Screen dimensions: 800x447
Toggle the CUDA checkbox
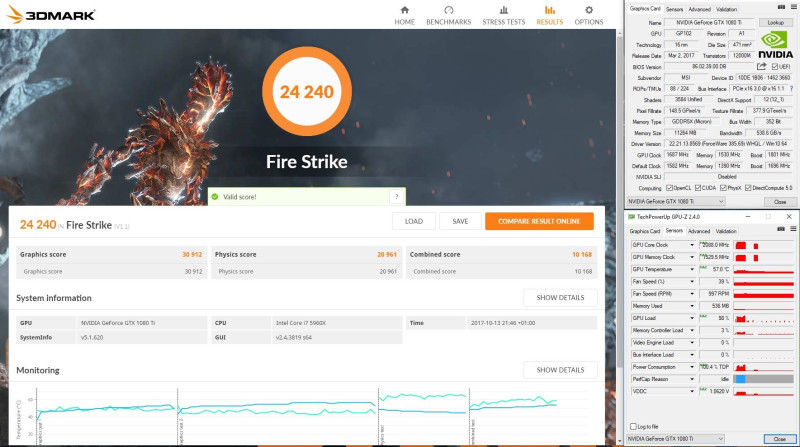coord(698,188)
